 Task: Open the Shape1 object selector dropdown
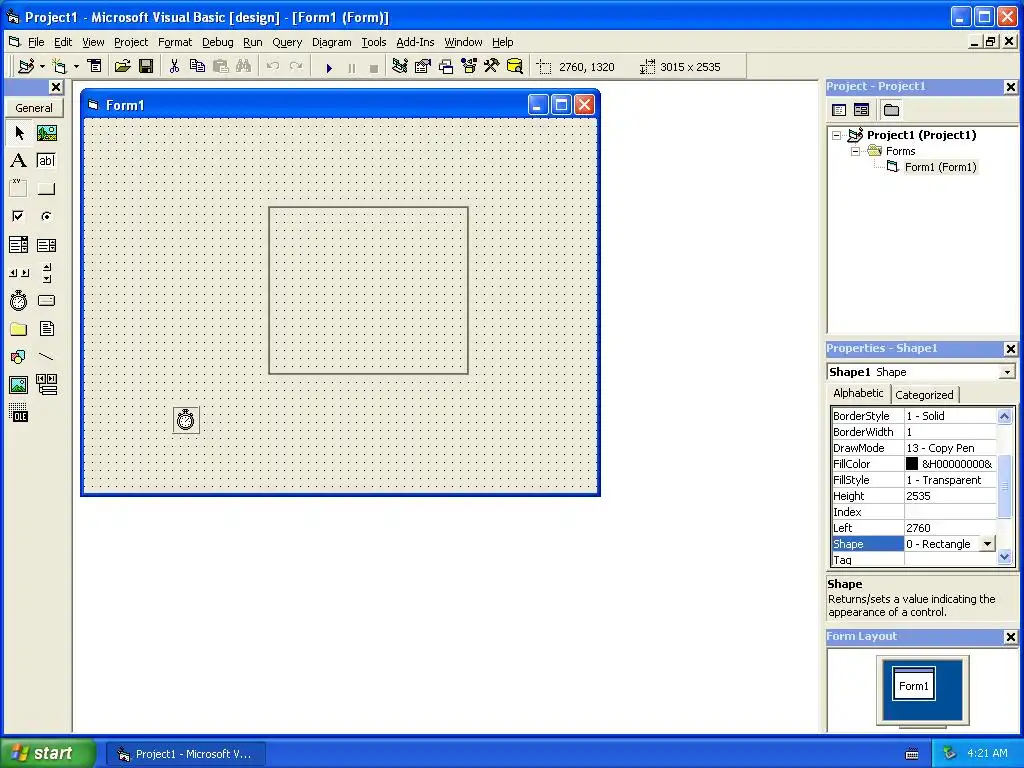pos(1008,372)
